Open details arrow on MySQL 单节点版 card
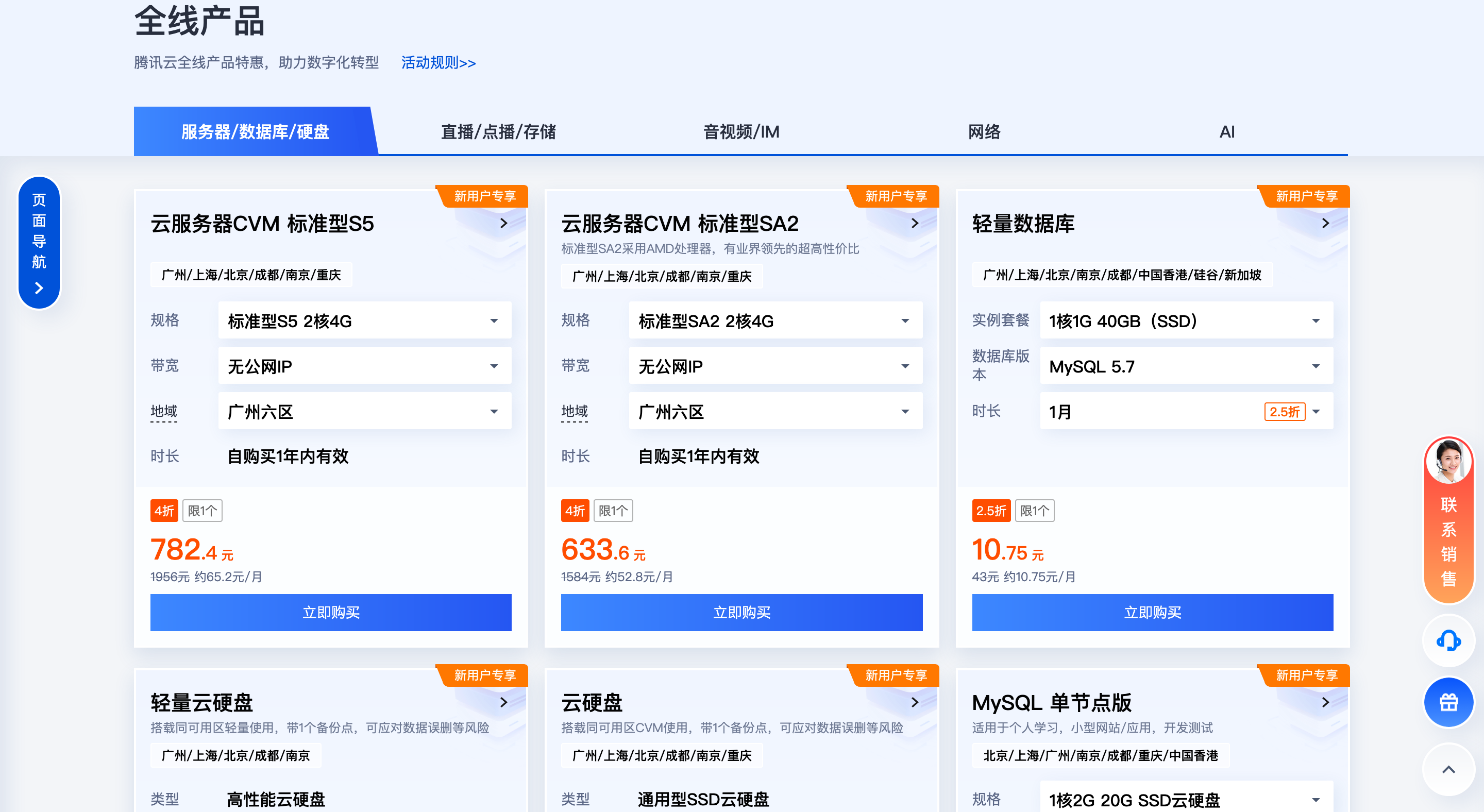Viewport: 1484px width, 812px height. click(1326, 703)
